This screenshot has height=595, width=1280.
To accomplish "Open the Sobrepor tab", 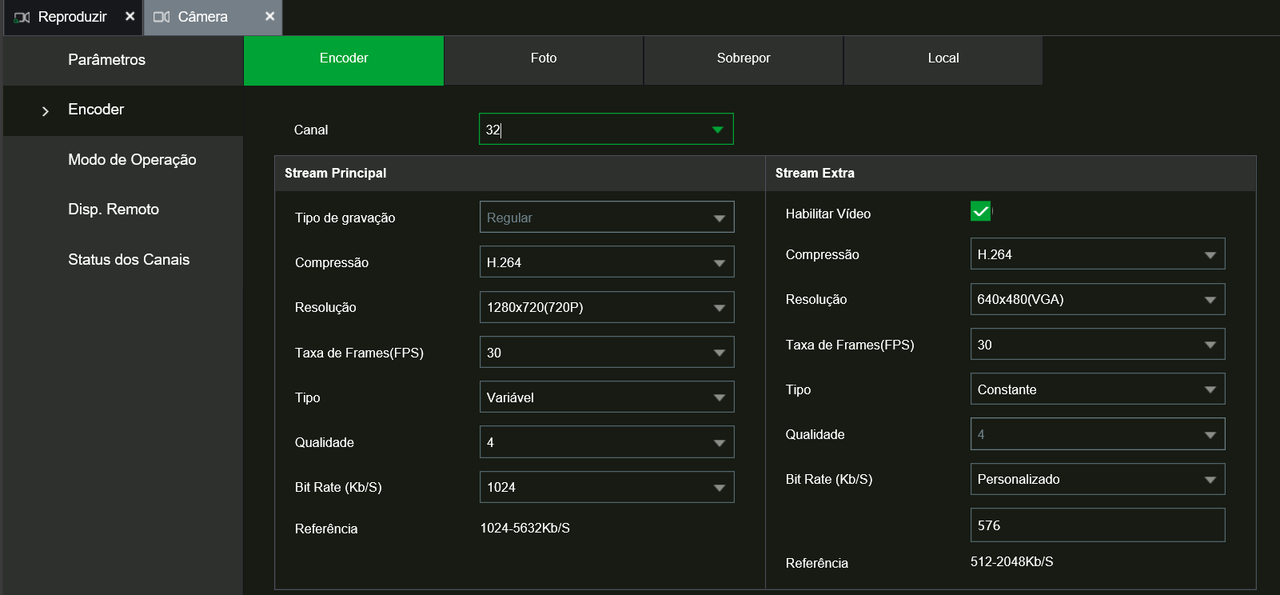I will pyautogui.click(x=744, y=60).
